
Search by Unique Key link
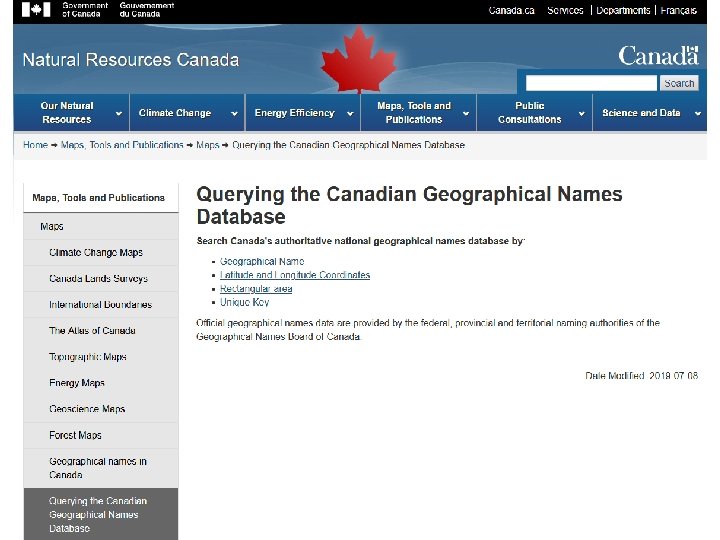click(244, 302)
